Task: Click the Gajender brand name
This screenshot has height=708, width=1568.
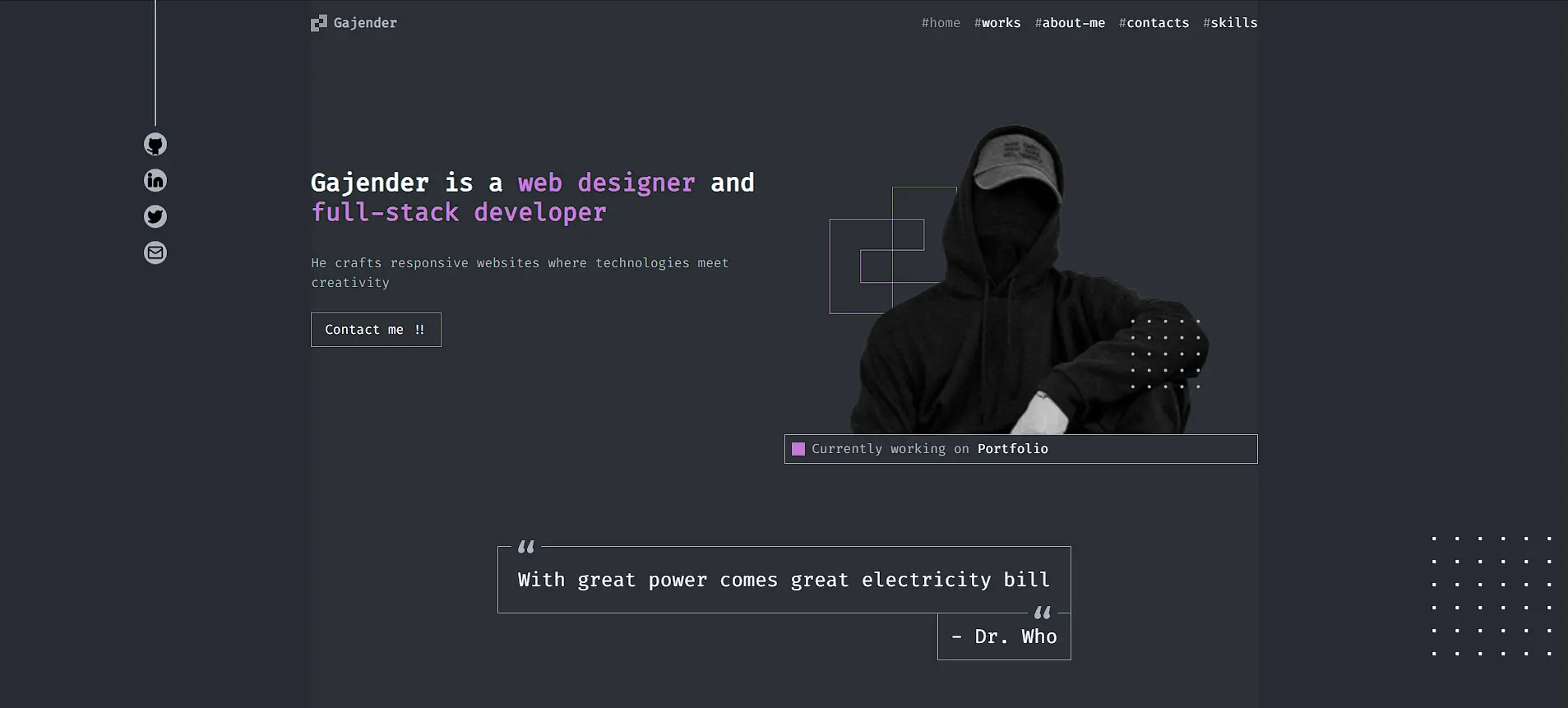Action: coord(365,23)
